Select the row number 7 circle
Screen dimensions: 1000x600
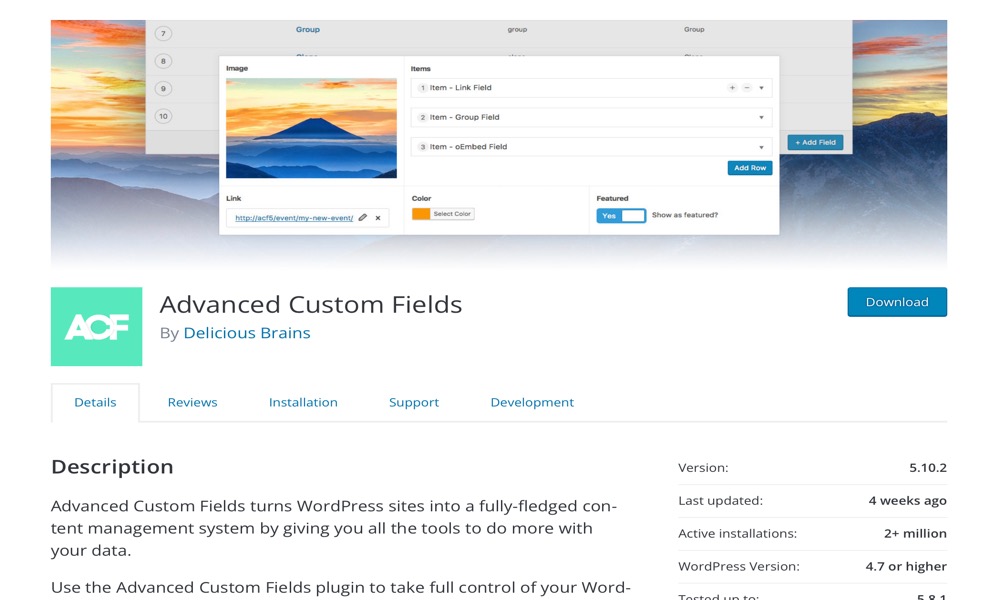(163, 33)
